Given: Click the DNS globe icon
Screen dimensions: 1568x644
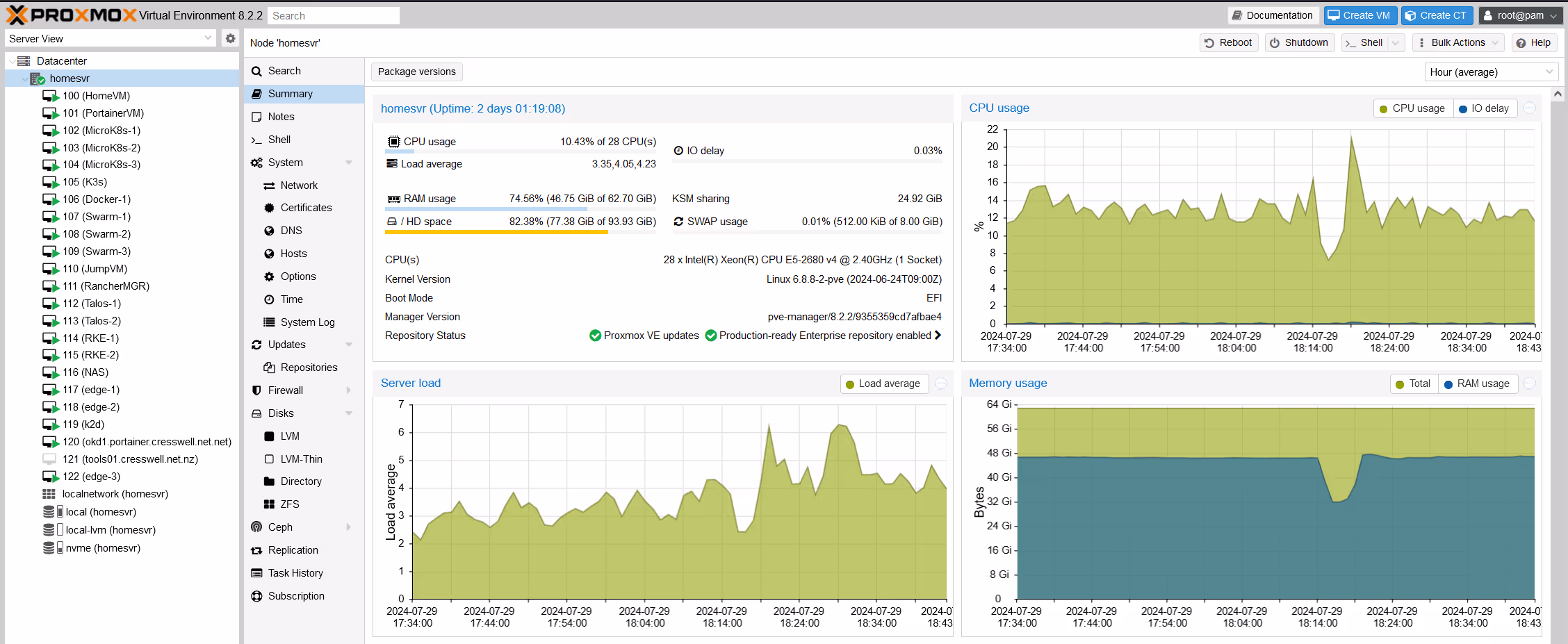Looking at the screenshot, I should 269,231.
